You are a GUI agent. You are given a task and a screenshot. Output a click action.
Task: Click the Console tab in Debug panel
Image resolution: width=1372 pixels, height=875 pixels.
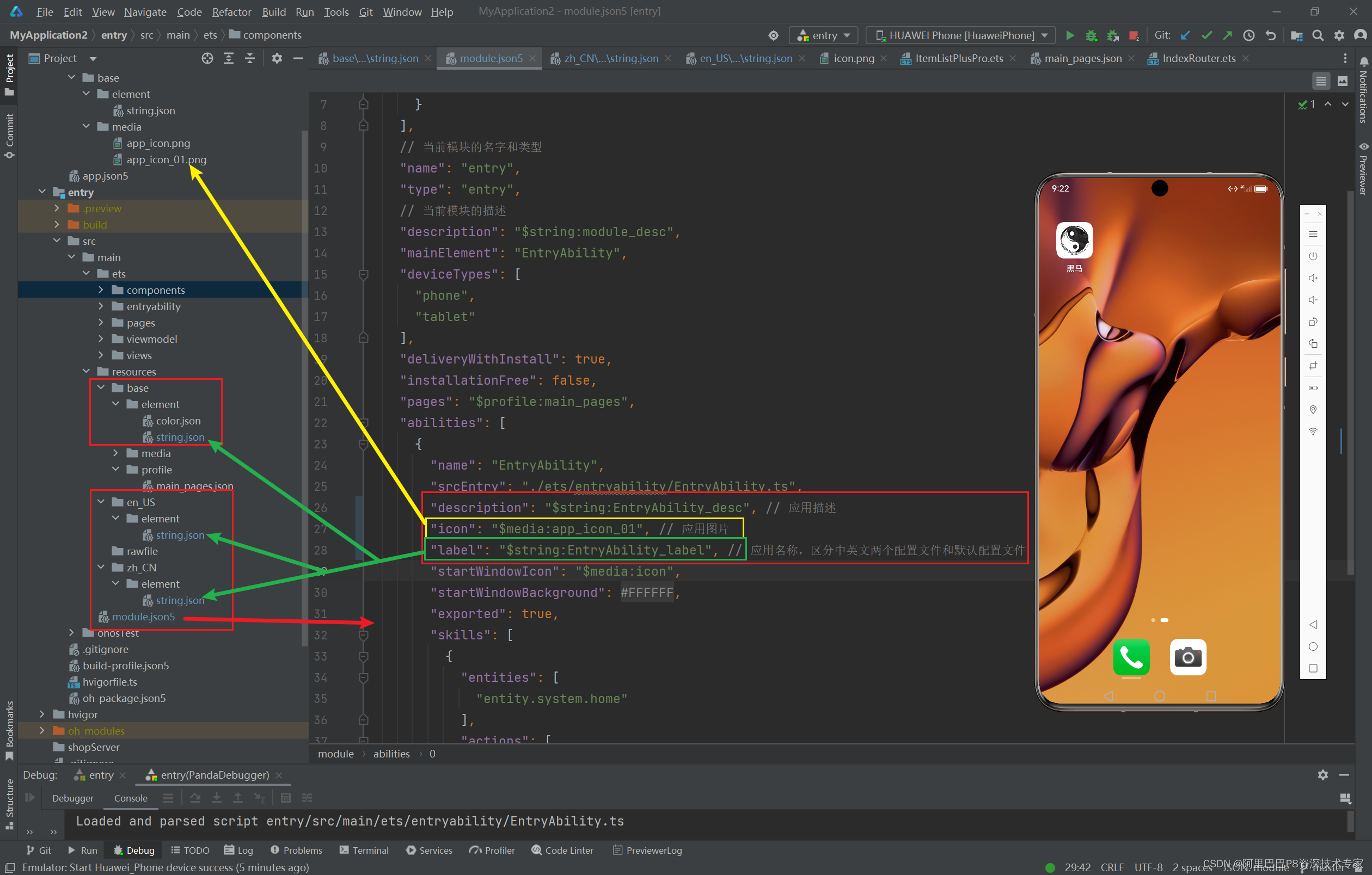point(131,798)
